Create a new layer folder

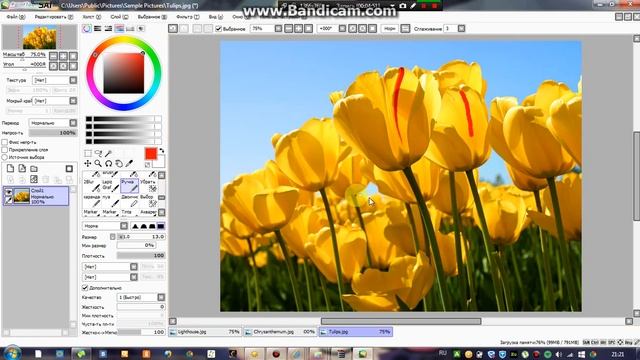pos(34,169)
